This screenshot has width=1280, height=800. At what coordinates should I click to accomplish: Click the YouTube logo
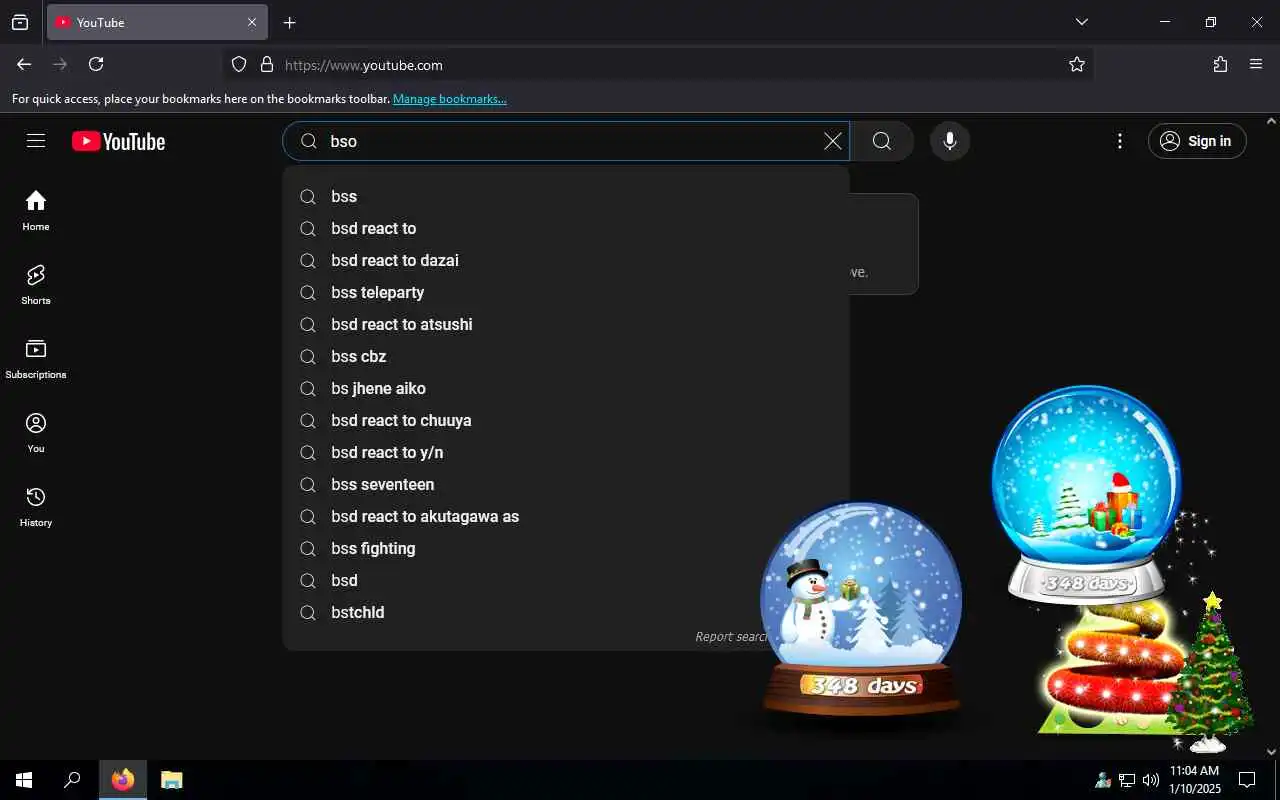point(119,142)
